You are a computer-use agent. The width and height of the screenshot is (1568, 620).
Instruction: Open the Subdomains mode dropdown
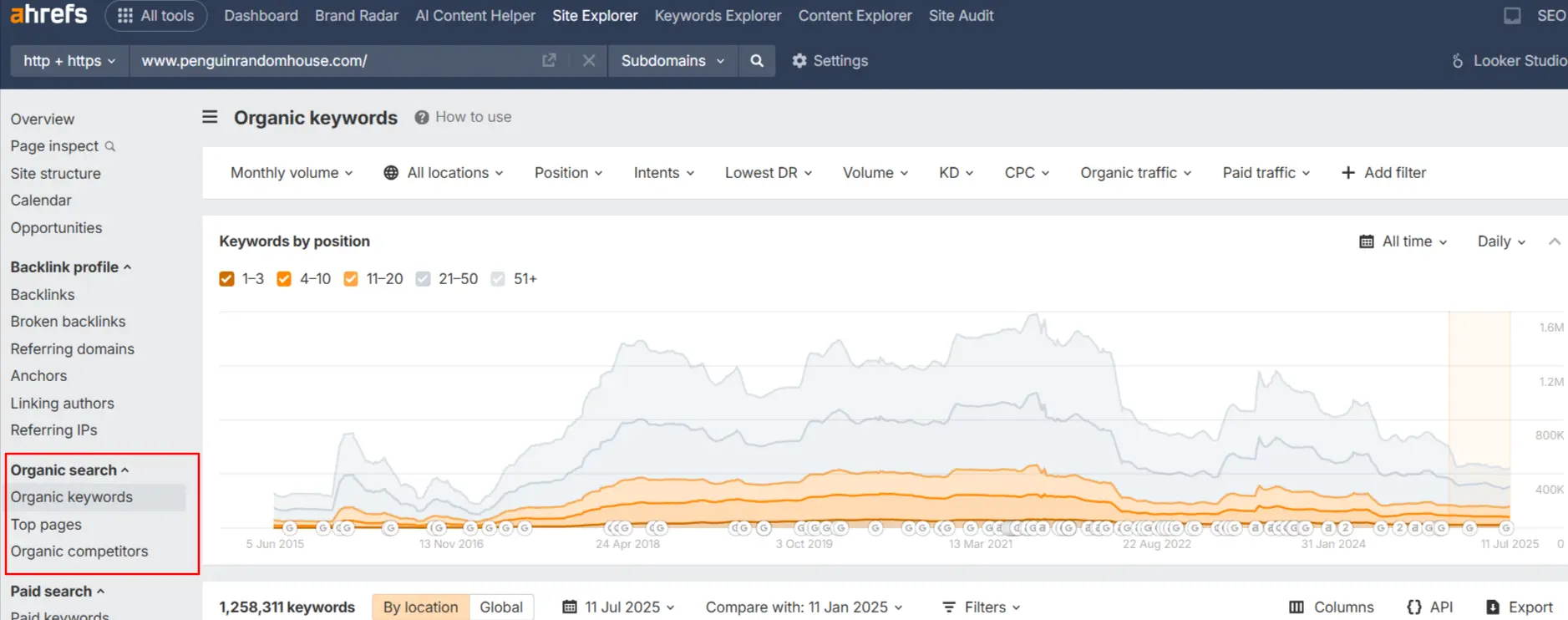(673, 61)
